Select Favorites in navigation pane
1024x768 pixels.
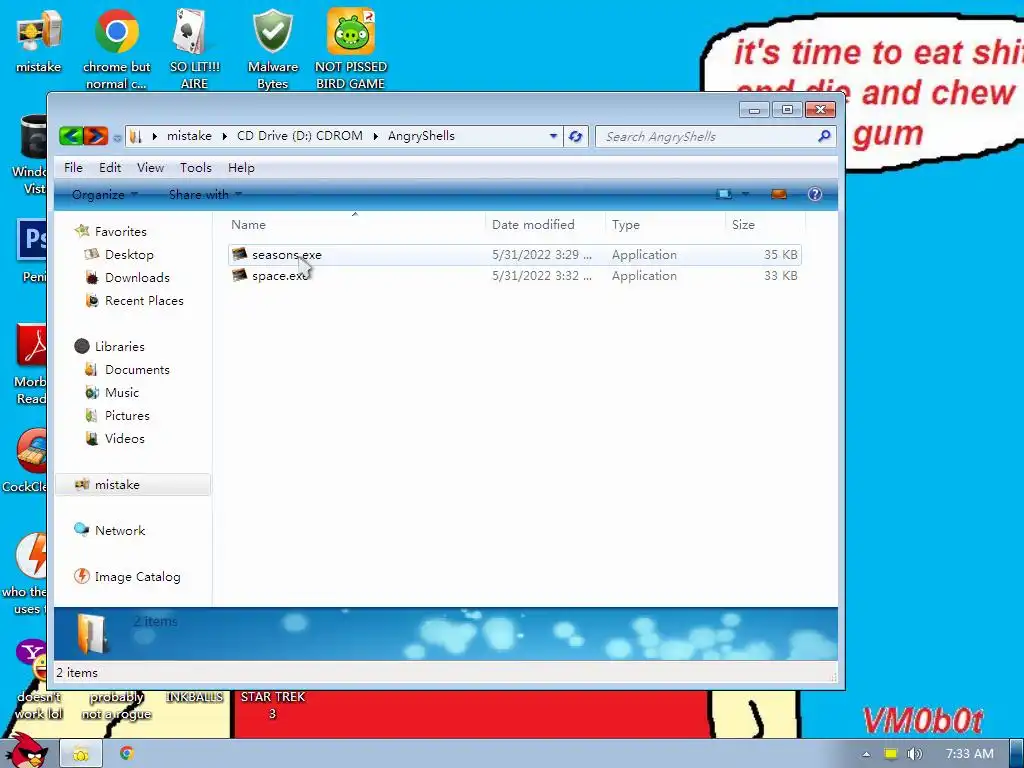click(120, 232)
